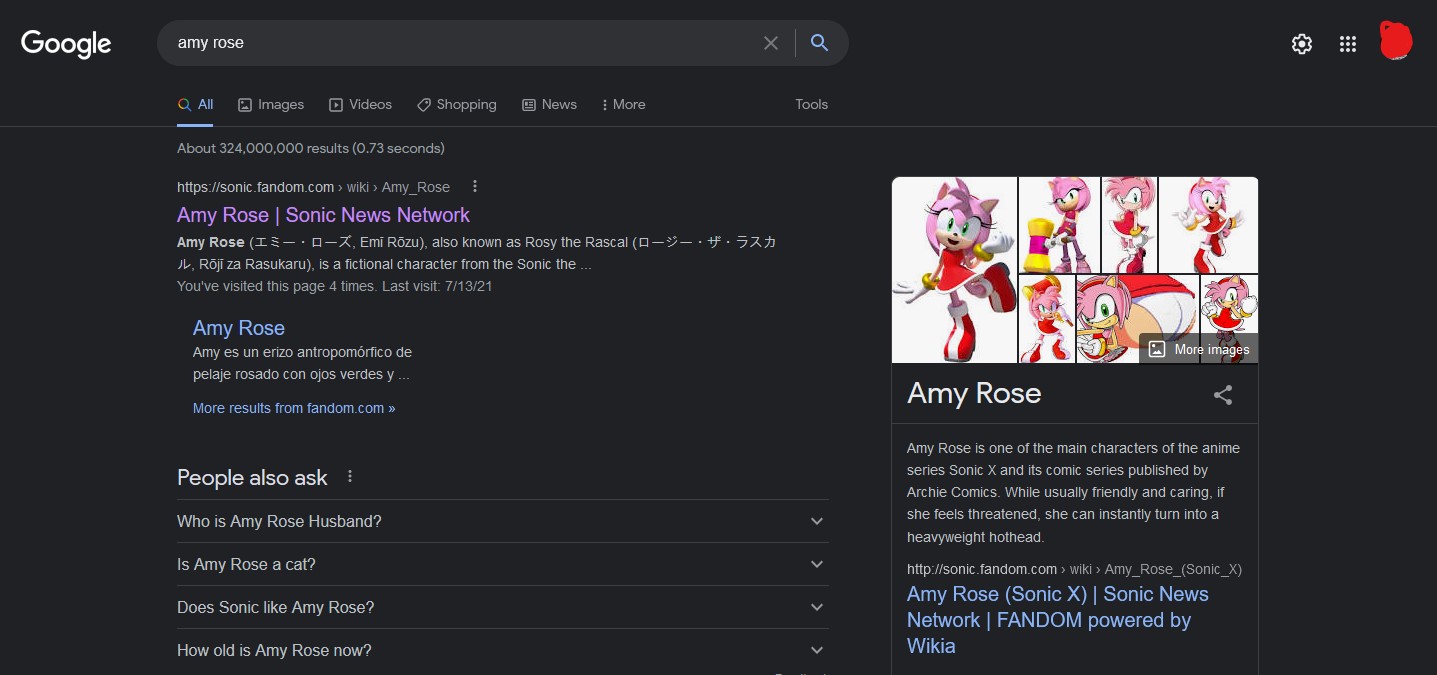The height and width of the screenshot is (675, 1437).
Task: Switch to the Images tab
Action: [271, 104]
